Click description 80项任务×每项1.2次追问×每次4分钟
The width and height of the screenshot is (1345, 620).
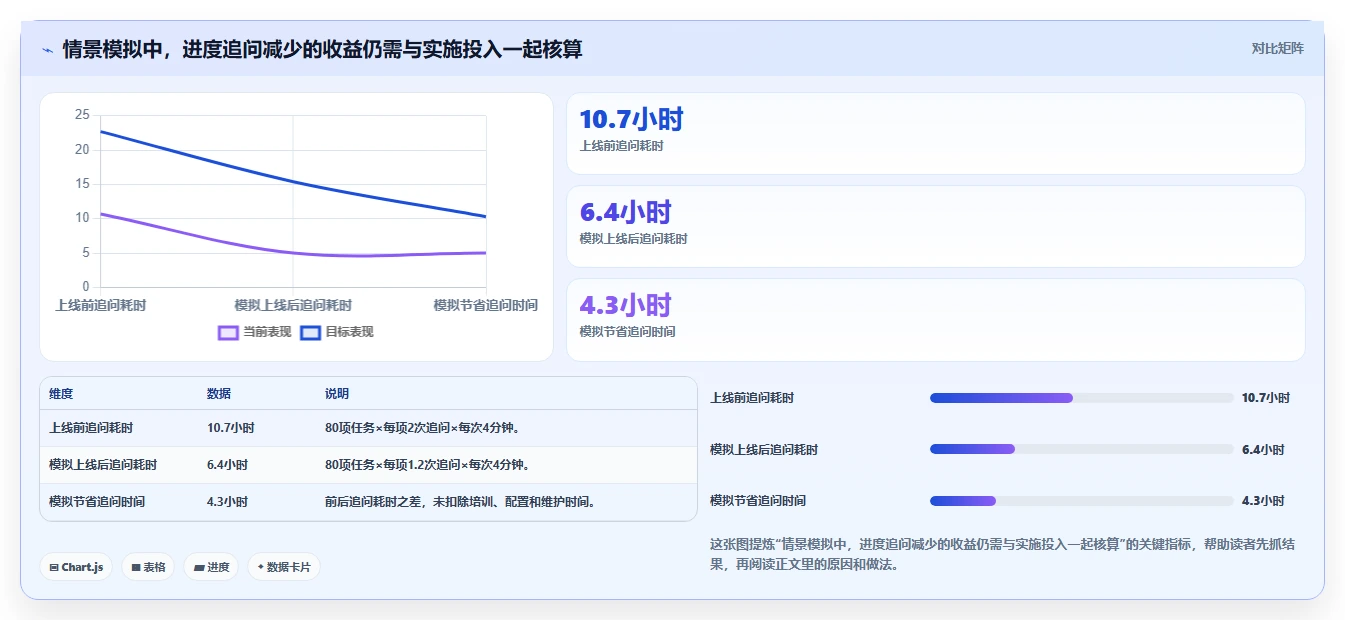point(427,465)
